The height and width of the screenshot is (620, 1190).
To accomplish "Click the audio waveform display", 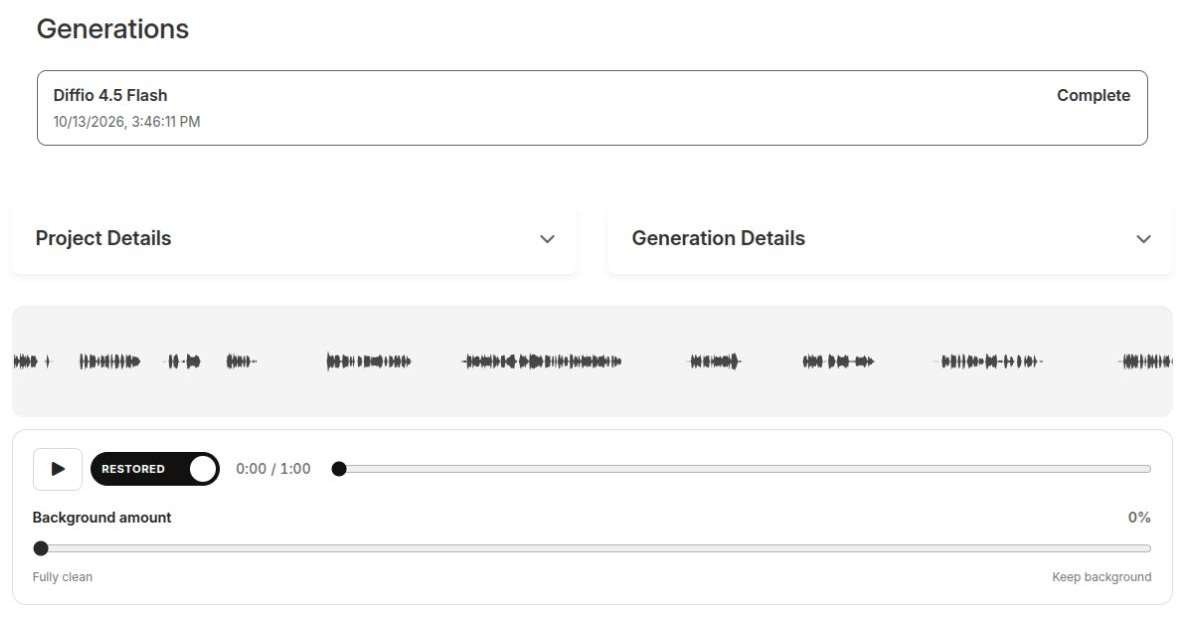I will tap(592, 361).
